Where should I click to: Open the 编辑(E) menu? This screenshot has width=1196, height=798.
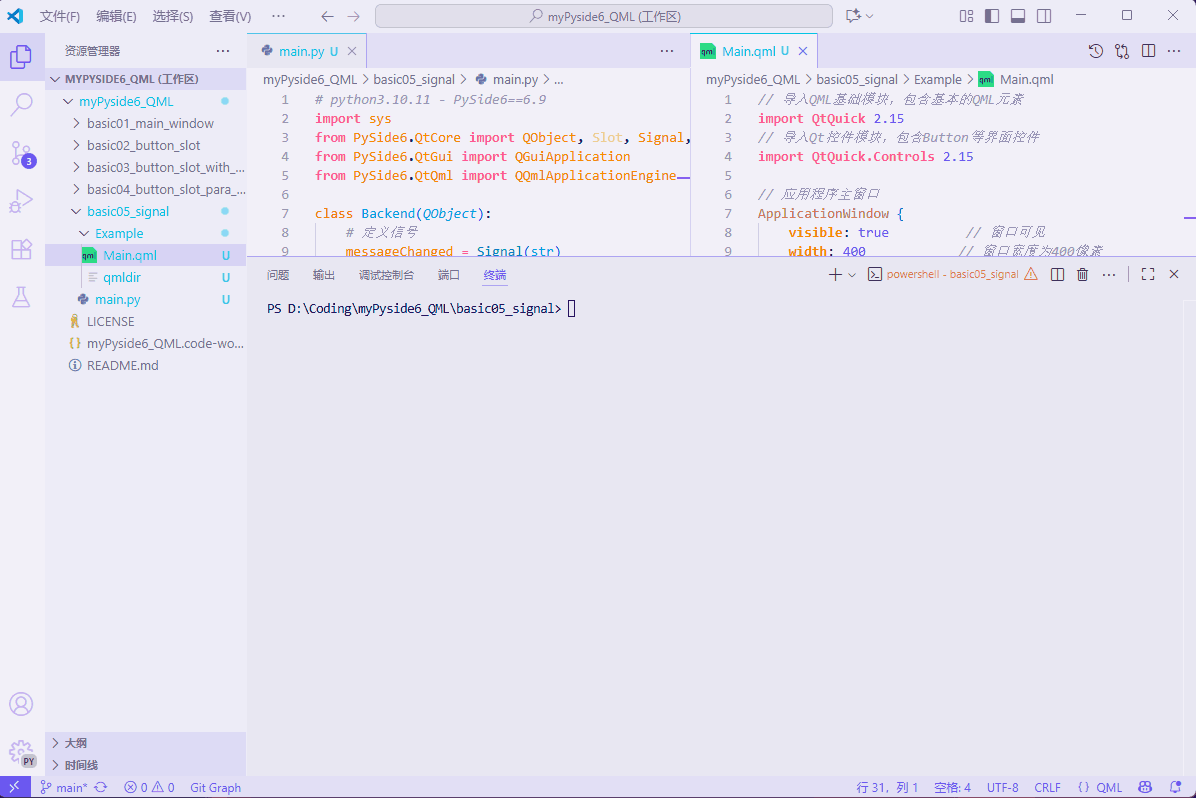pyautogui.click(x=116, y=16)
